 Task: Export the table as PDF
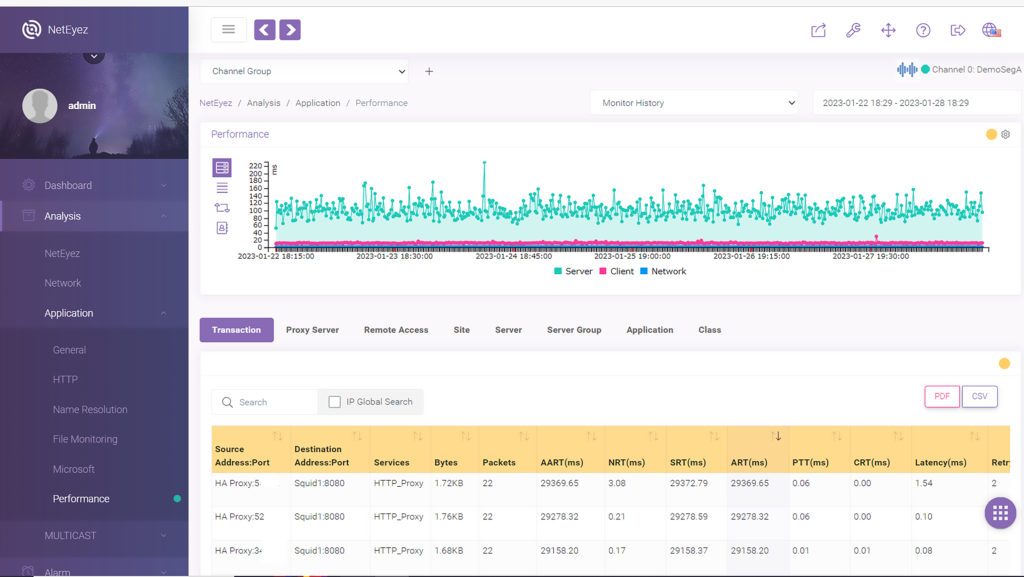[941, 396]
